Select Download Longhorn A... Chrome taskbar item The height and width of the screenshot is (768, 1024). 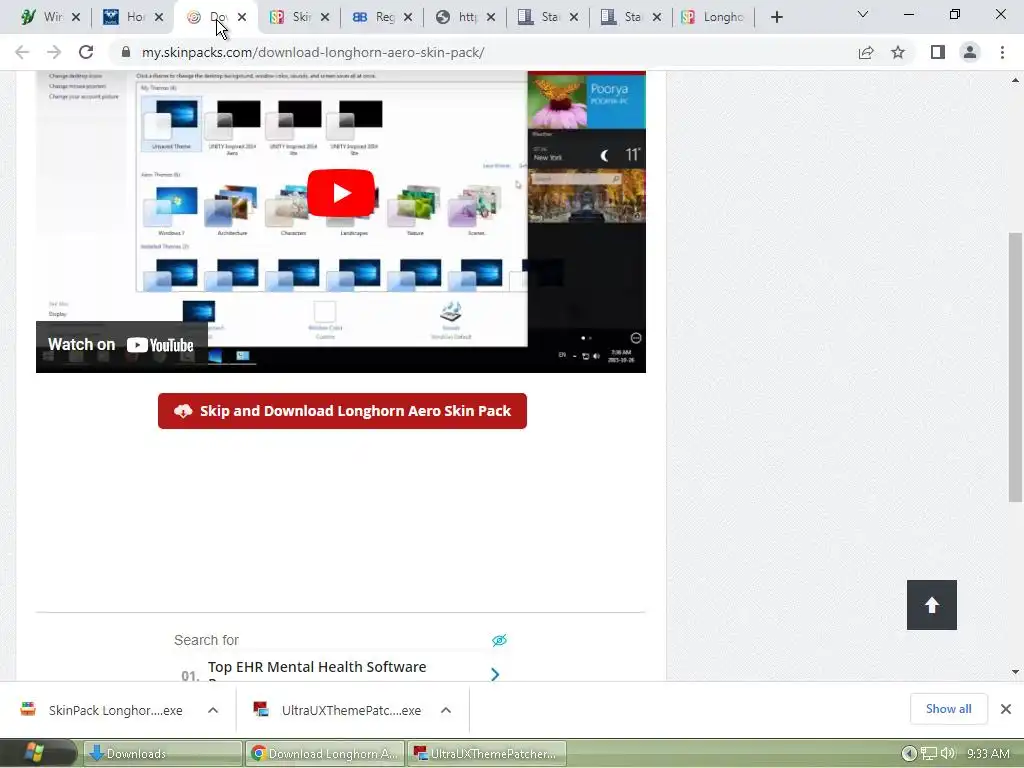325,754
